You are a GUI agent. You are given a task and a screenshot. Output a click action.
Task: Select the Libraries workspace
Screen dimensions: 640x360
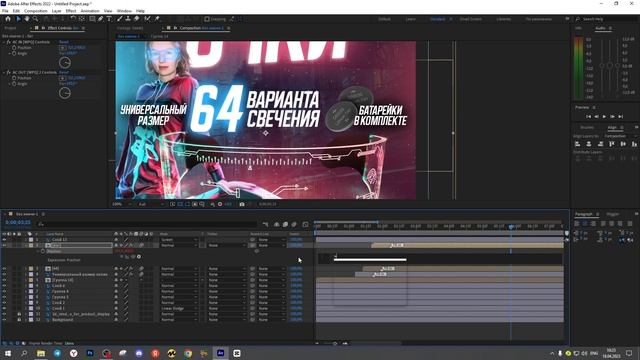(x=503, y=19)
